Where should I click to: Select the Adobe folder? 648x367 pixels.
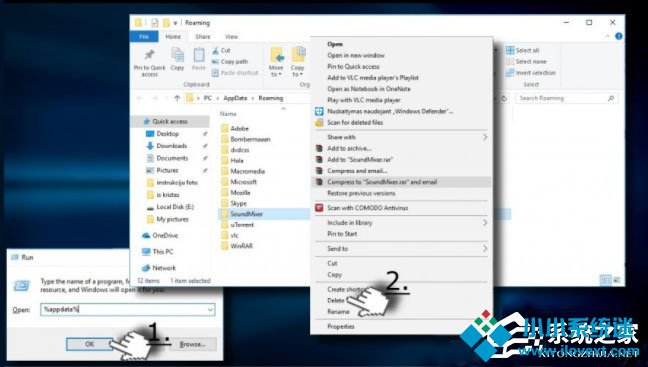click(235, 129)
